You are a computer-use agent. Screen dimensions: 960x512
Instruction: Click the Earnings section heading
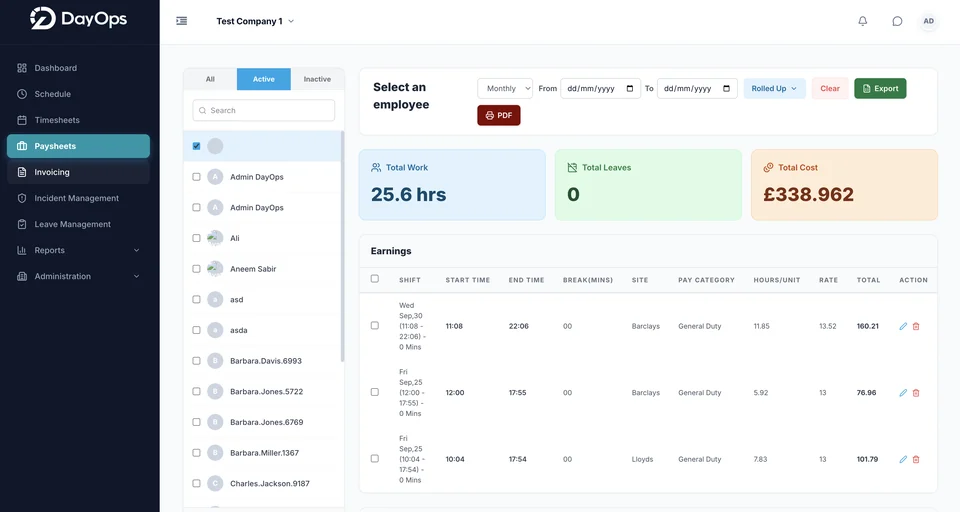coord(391,251)
